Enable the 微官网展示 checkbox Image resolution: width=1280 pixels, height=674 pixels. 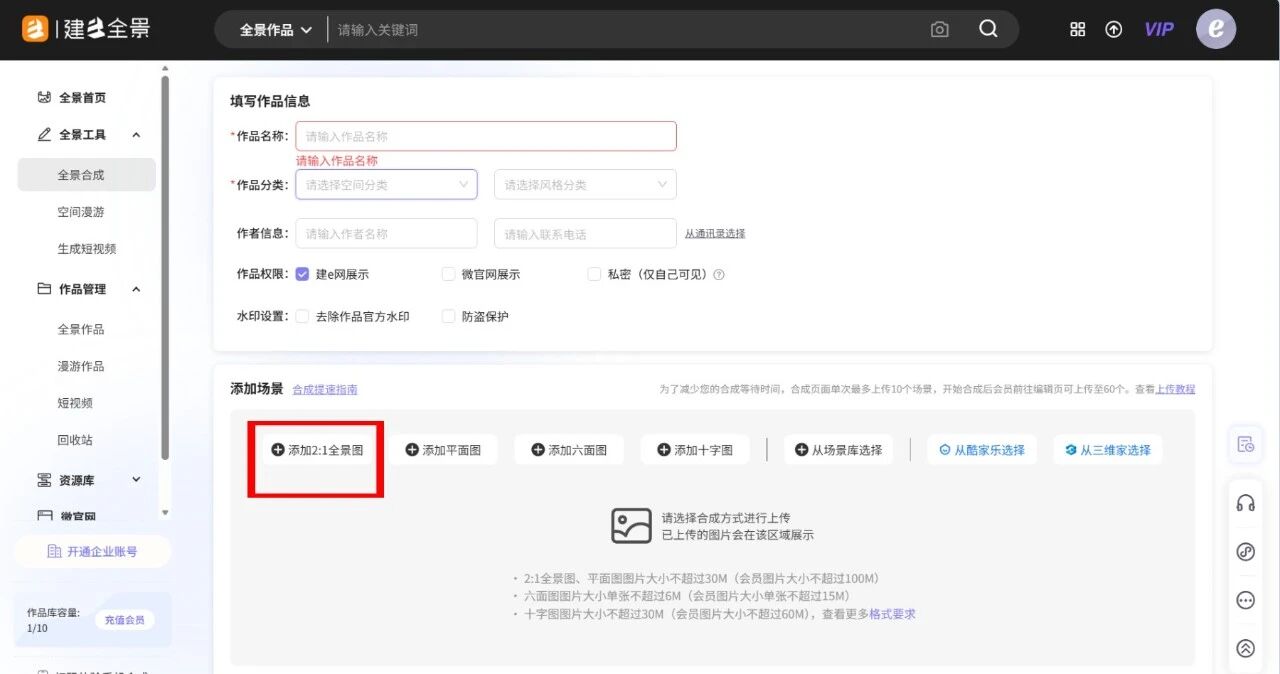[x=448, y=273]
